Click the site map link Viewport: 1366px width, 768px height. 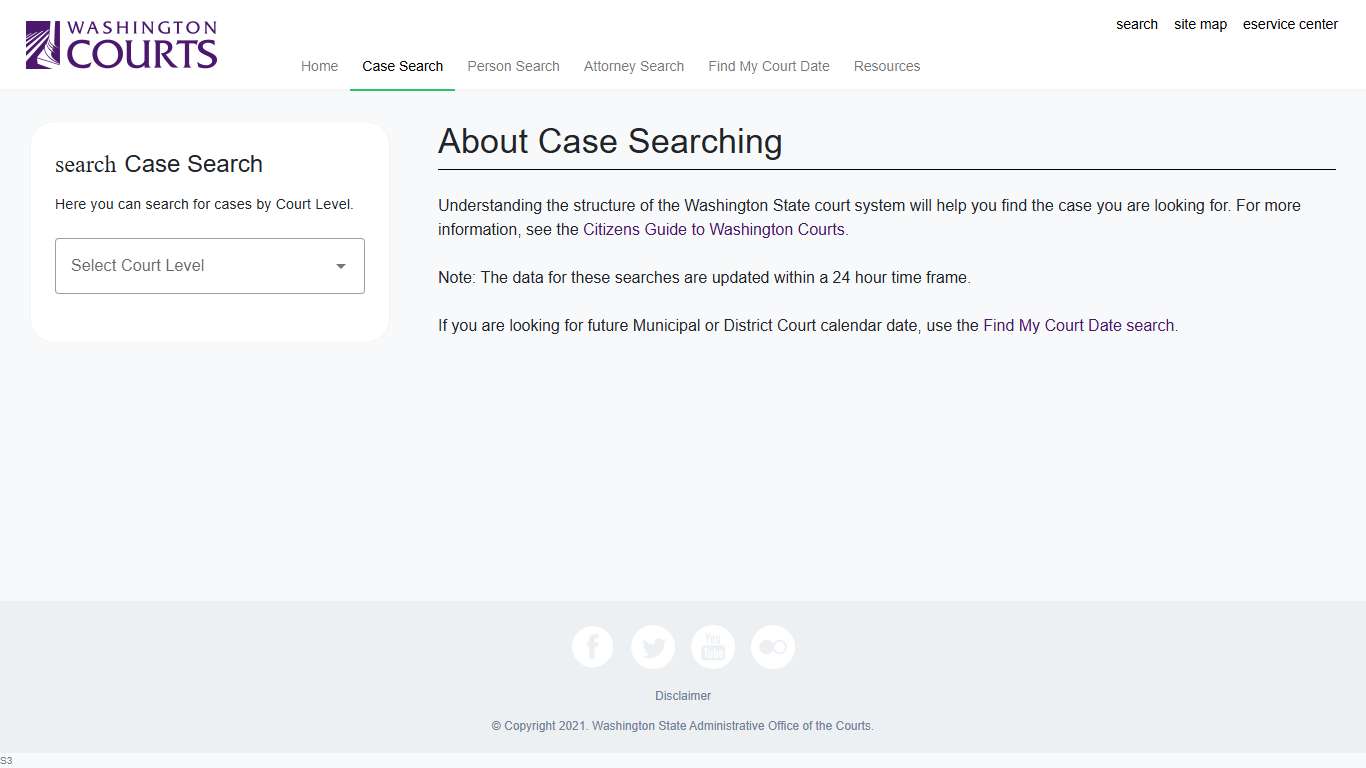tap(1200, 24)
